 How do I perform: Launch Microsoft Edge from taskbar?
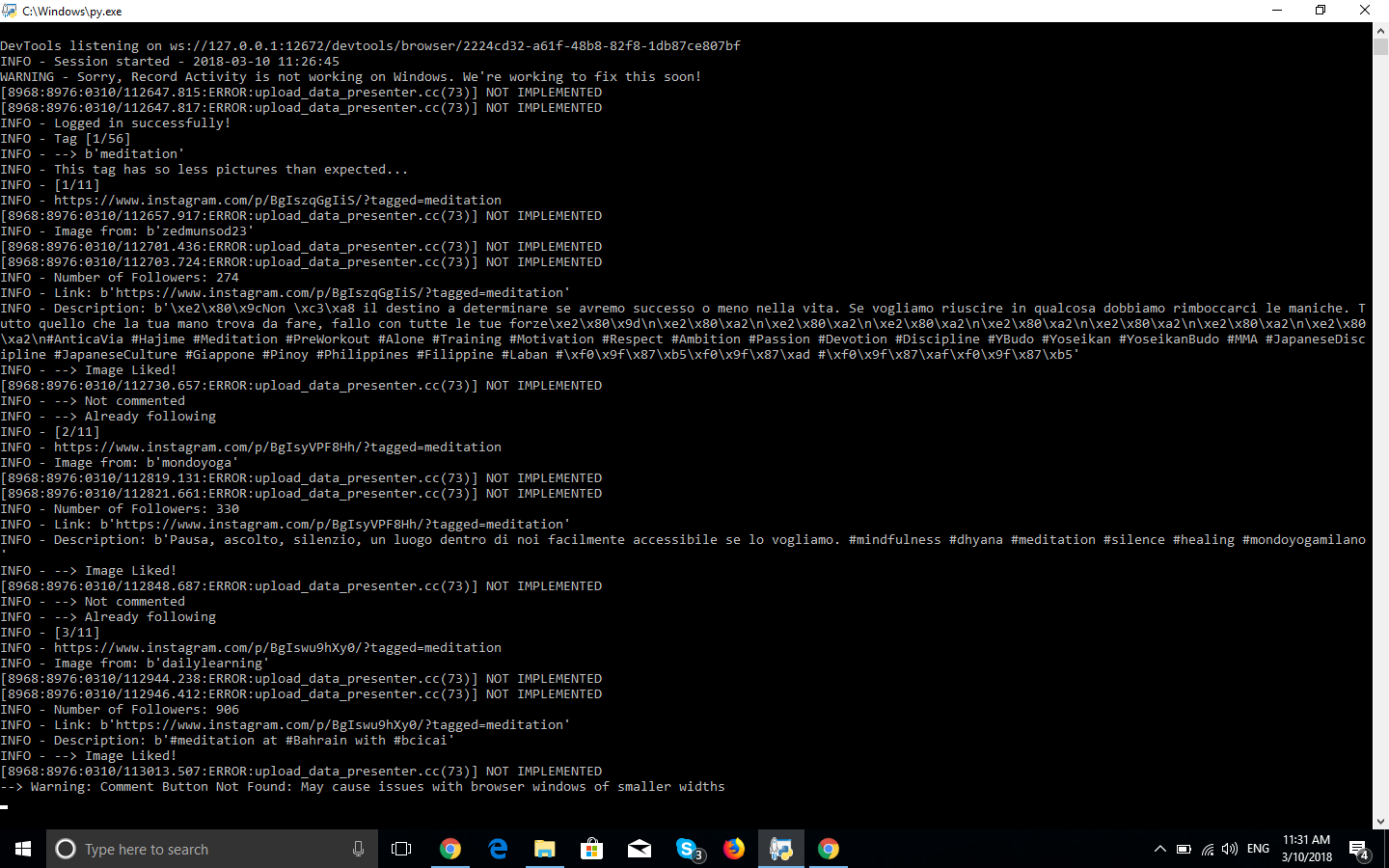click(x=498, y=849)
